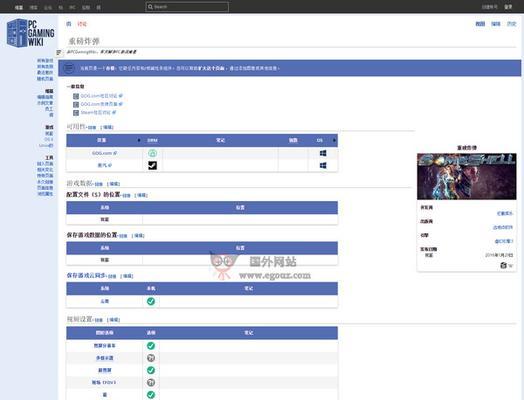Open the Bombshell cover image in infobox
524x400 pixels.
pyautogui.click(x=467, y=176)
